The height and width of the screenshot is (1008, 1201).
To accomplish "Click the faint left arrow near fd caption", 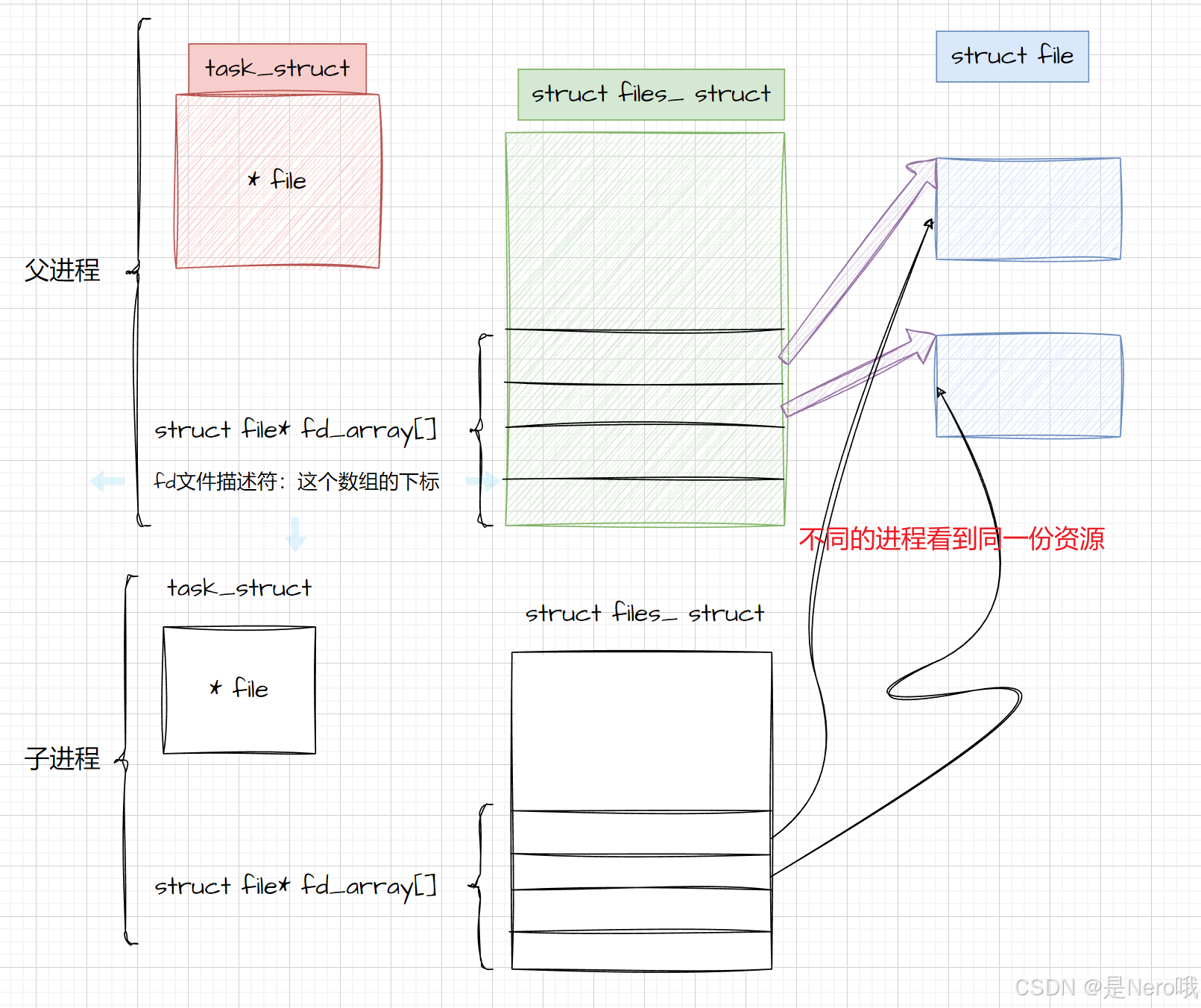I will (107, 481).
